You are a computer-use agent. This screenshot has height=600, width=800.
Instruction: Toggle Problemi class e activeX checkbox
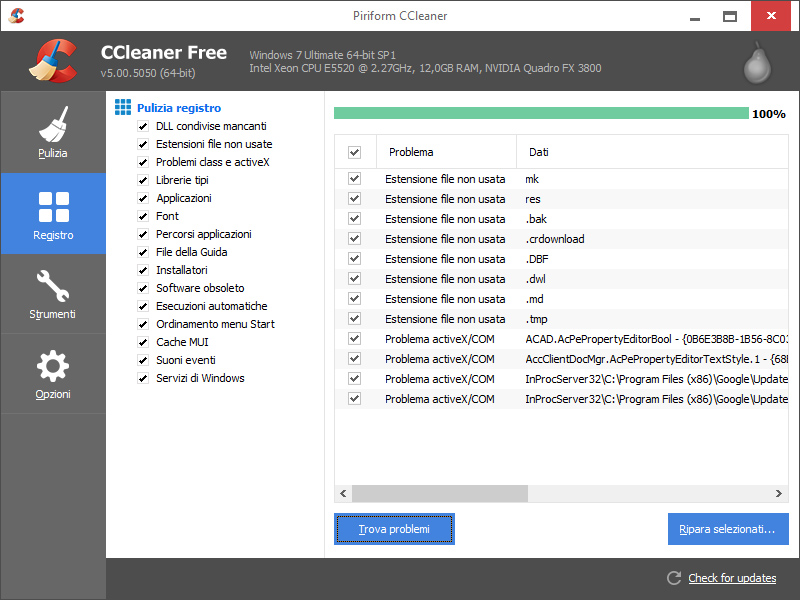(x=143, y=162)
